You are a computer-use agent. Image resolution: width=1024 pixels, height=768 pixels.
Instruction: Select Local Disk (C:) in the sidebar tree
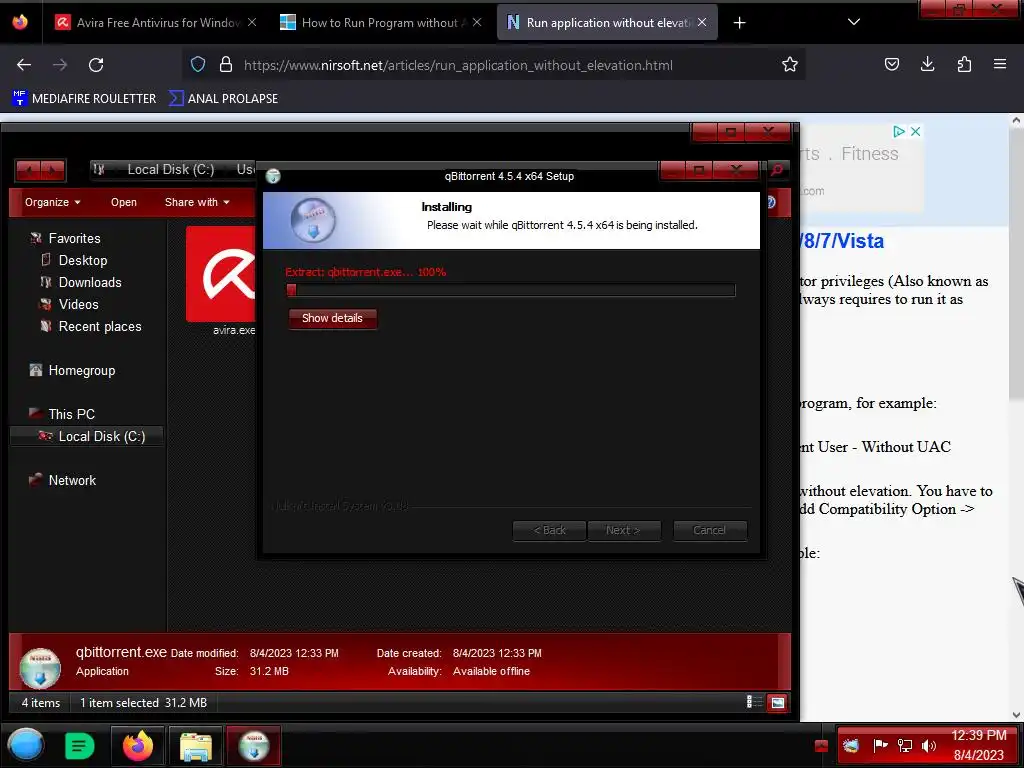pyautogui.click(x=87, y=436)
